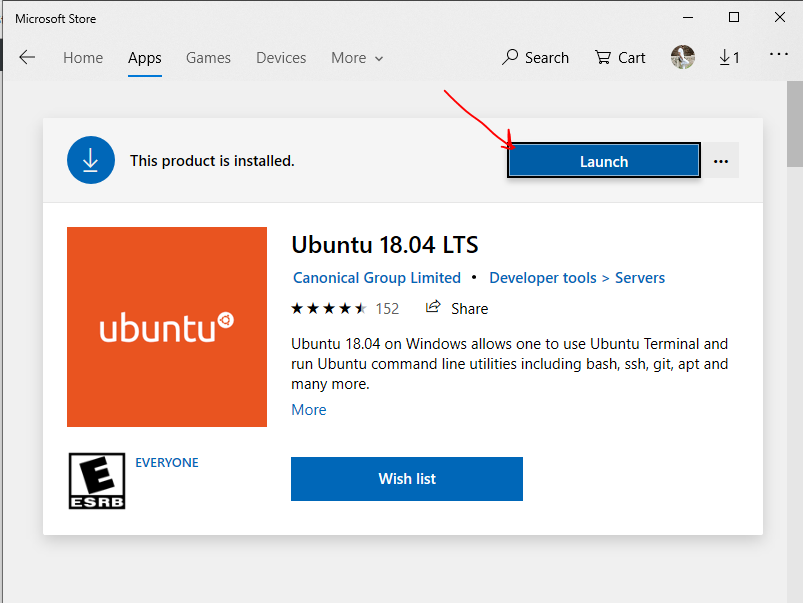This screenshot has height=603, width=803.
Task: Open the shopping Cart
Action: [x=620, y=57]
